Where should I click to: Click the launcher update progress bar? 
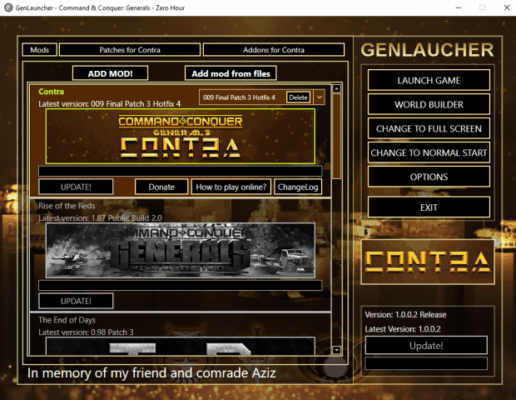coord(426,363)
